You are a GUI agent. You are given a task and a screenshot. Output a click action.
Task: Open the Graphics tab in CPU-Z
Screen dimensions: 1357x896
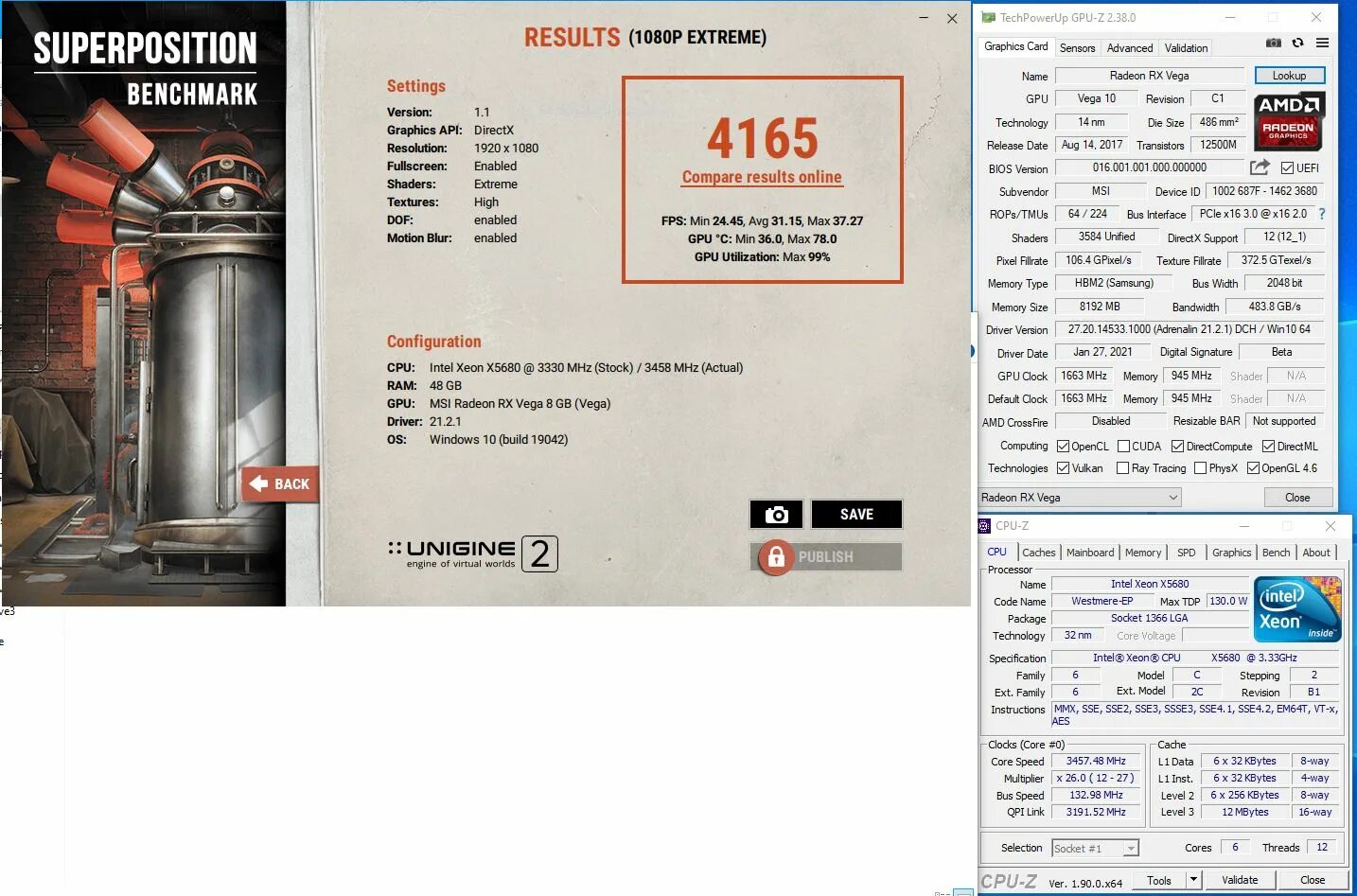point(1231,553)
